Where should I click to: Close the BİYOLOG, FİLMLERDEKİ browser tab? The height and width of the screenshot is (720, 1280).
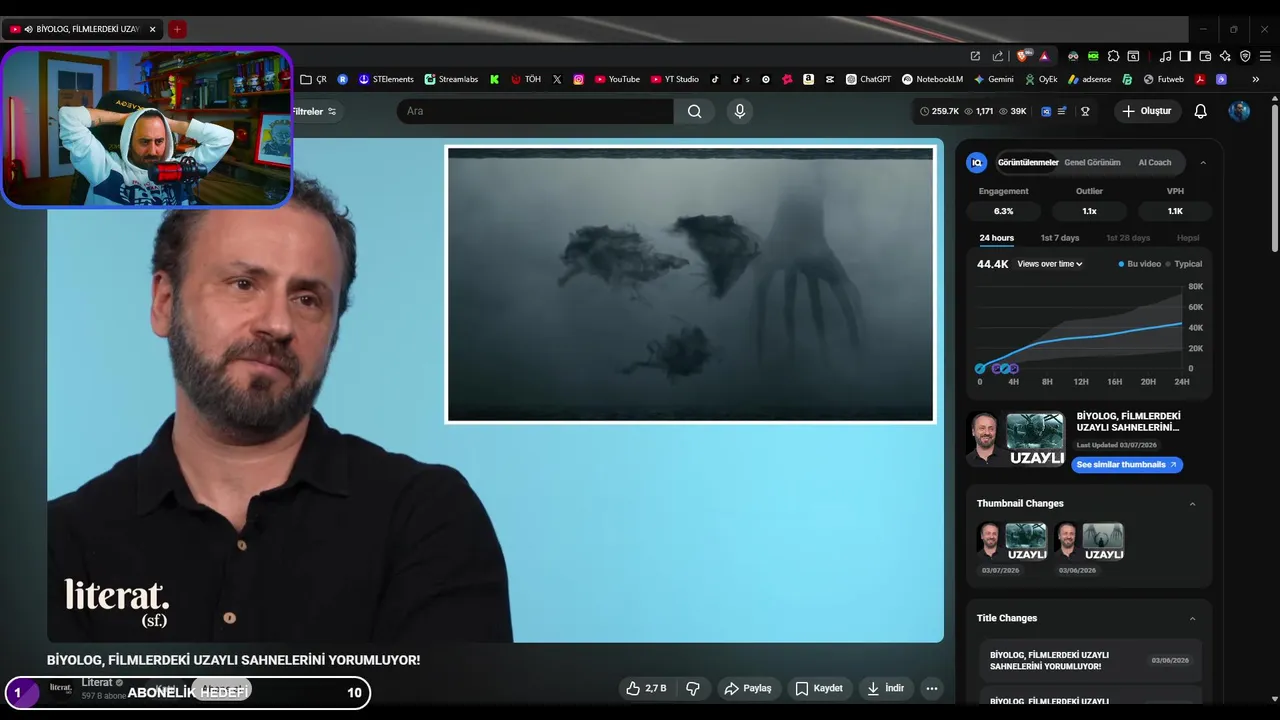pos(152,29)
